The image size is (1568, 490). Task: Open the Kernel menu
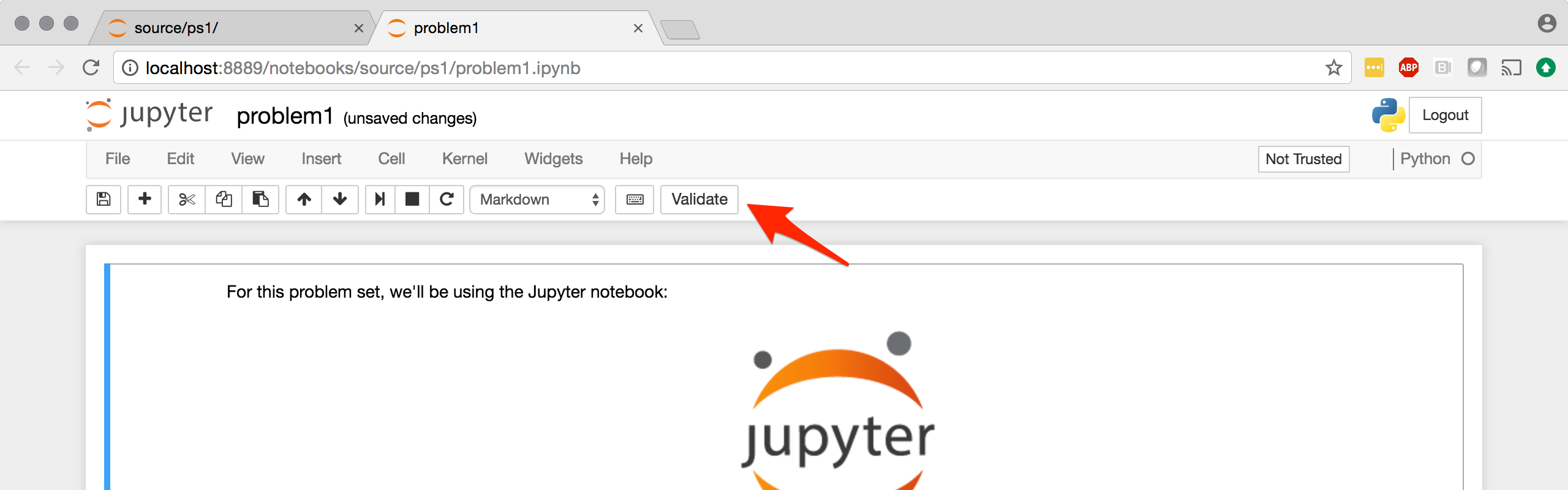(x=464, y=159)
